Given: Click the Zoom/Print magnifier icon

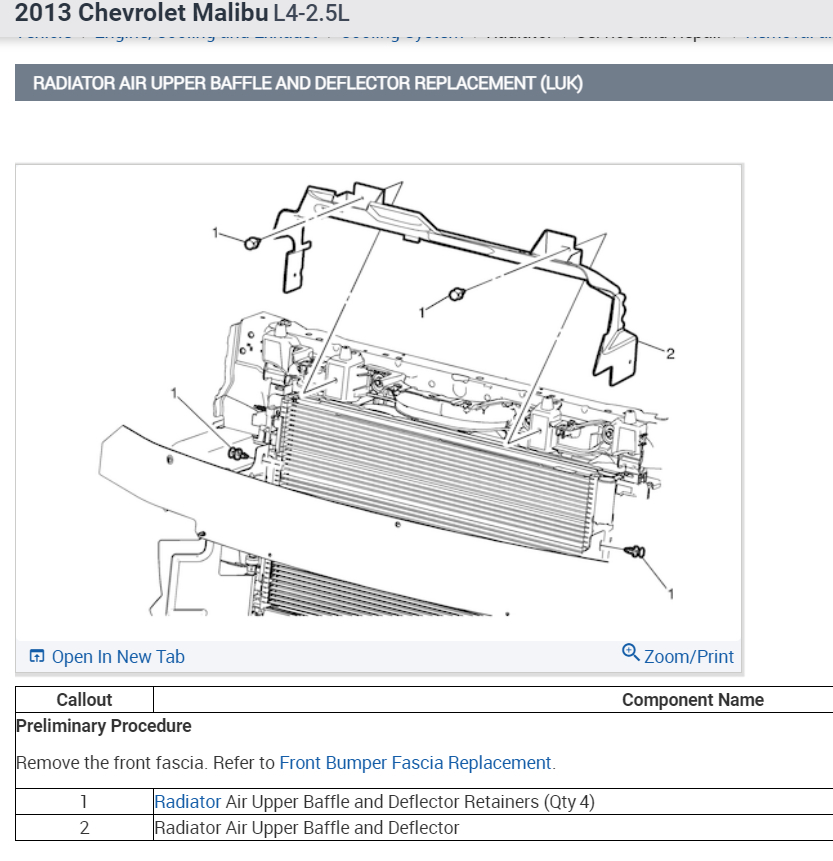Looking at the screenshot, I should pos(630,655).
